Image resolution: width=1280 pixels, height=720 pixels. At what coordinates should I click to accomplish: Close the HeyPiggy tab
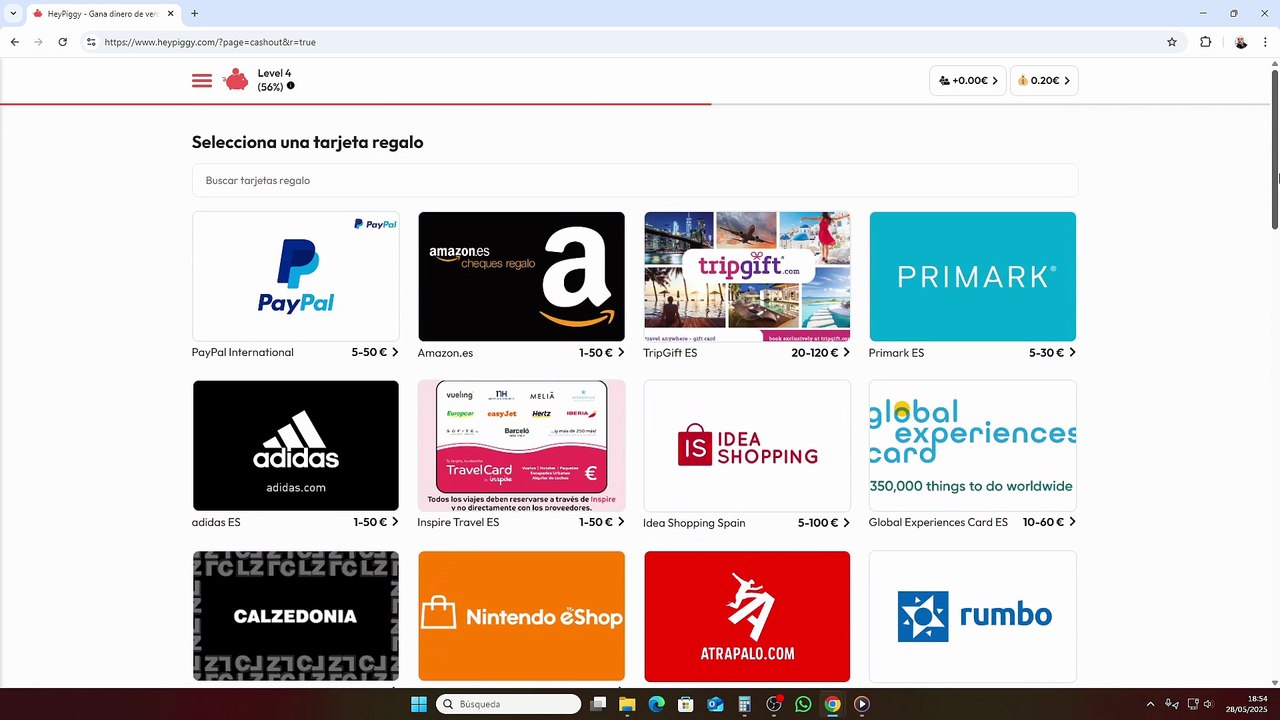(170, 14)
